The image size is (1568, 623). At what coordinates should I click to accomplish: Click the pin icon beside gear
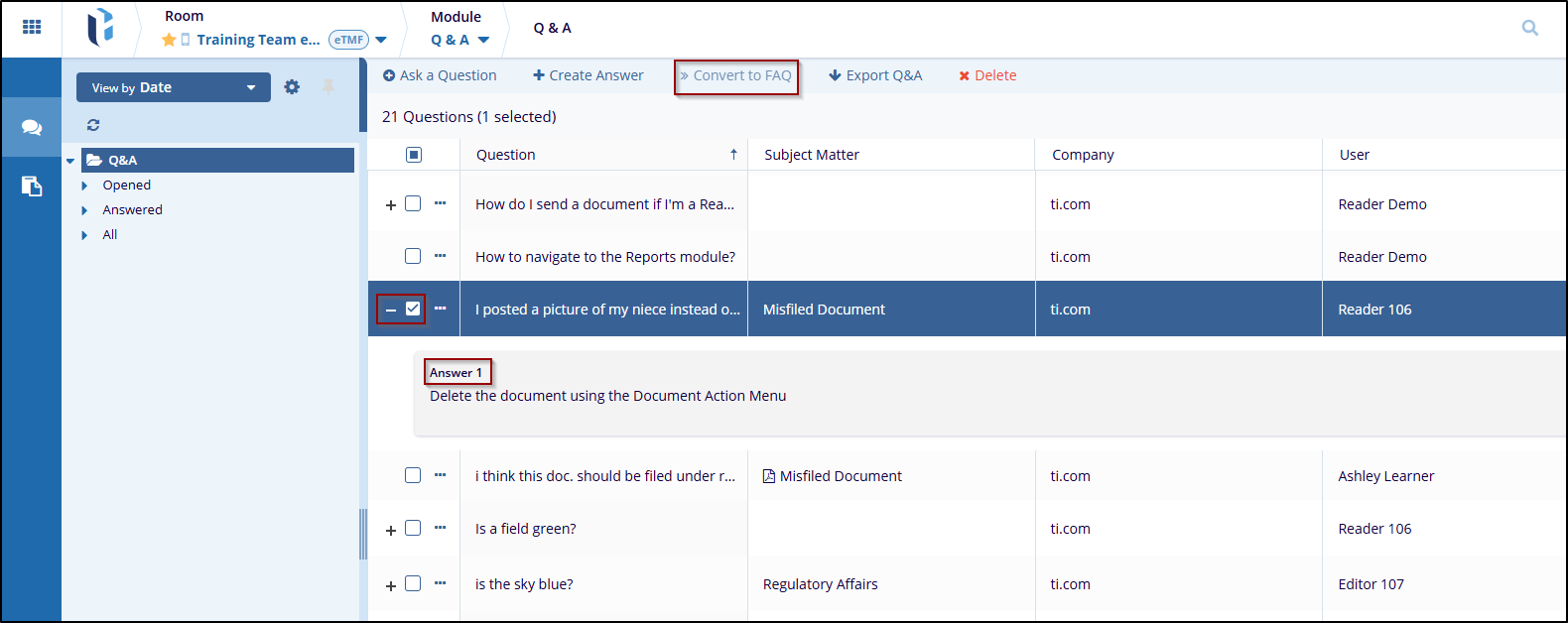point(327,87)
